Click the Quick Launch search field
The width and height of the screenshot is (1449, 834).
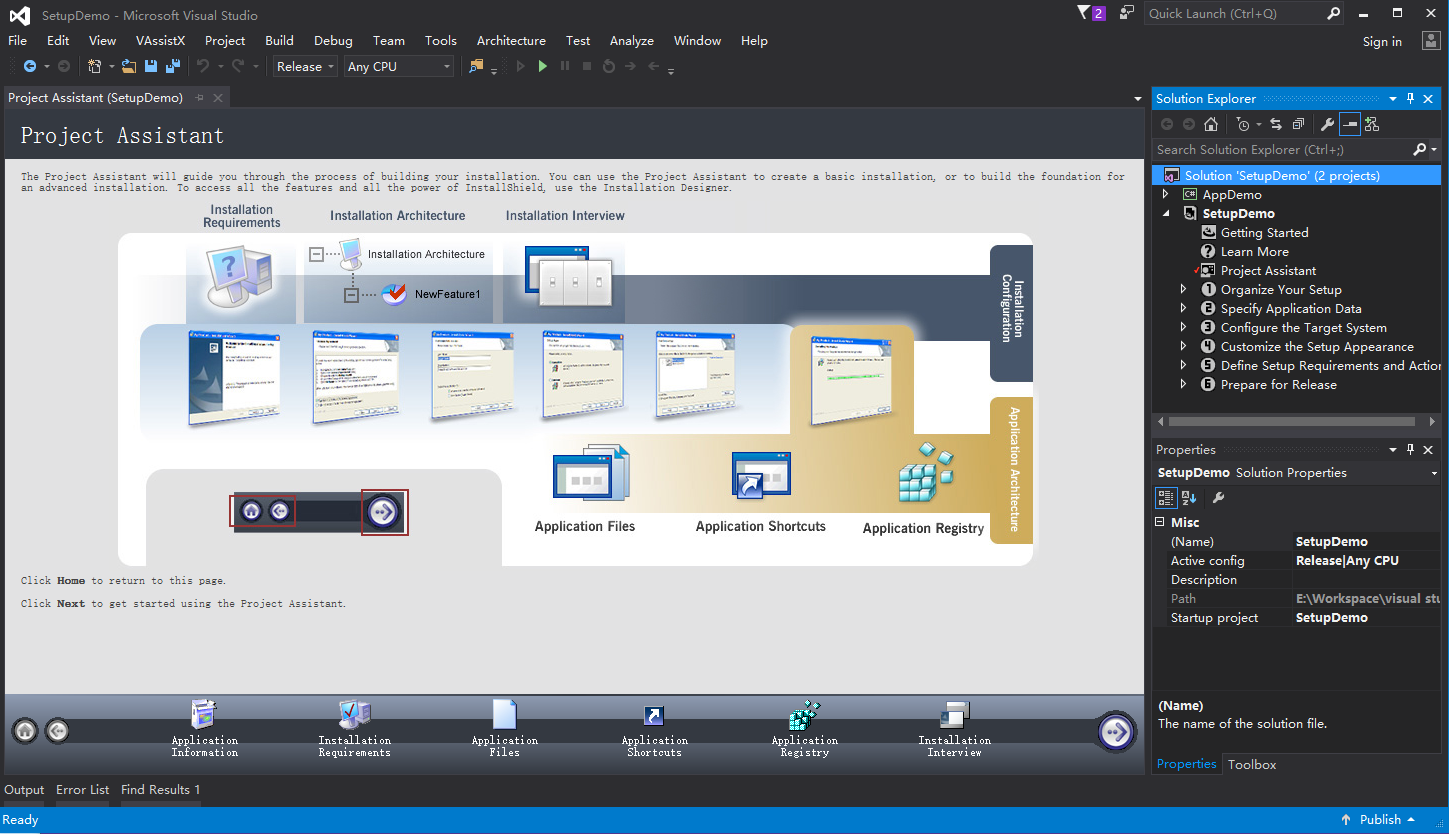click(x=1235, y=13)
